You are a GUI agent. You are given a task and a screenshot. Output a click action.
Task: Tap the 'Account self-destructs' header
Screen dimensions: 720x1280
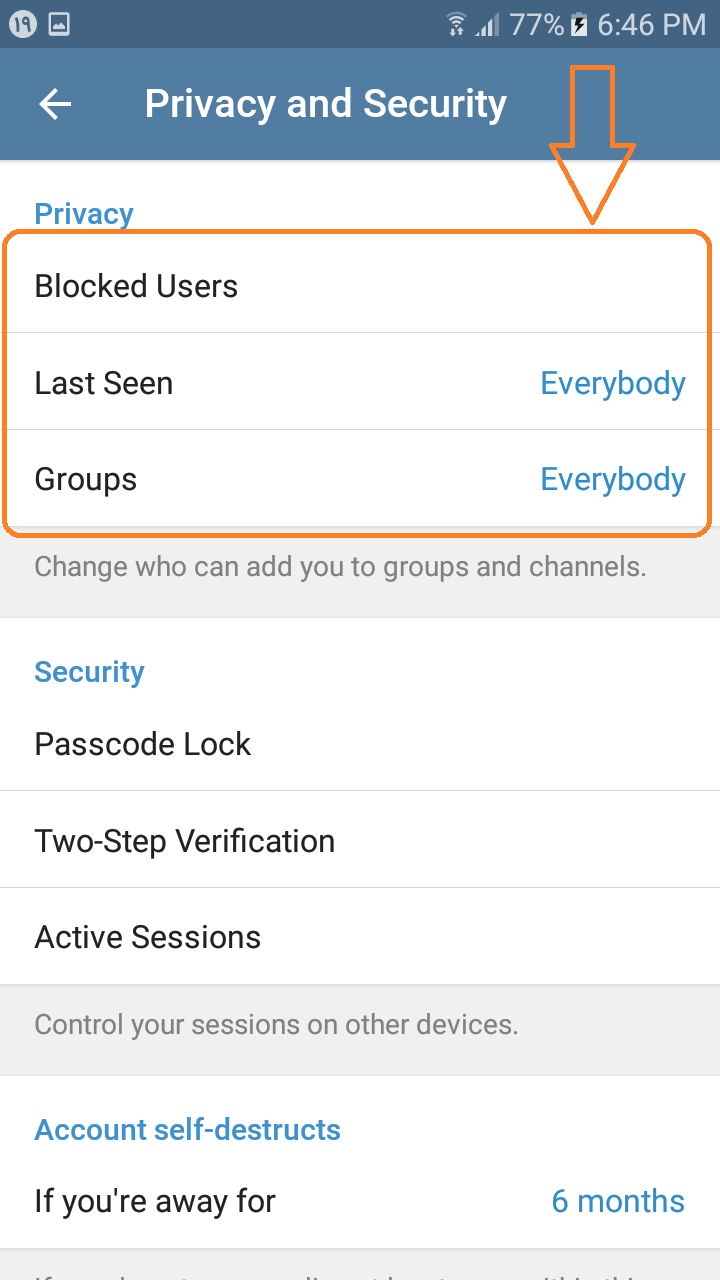pyautogui.click(x=188, y=1130)
